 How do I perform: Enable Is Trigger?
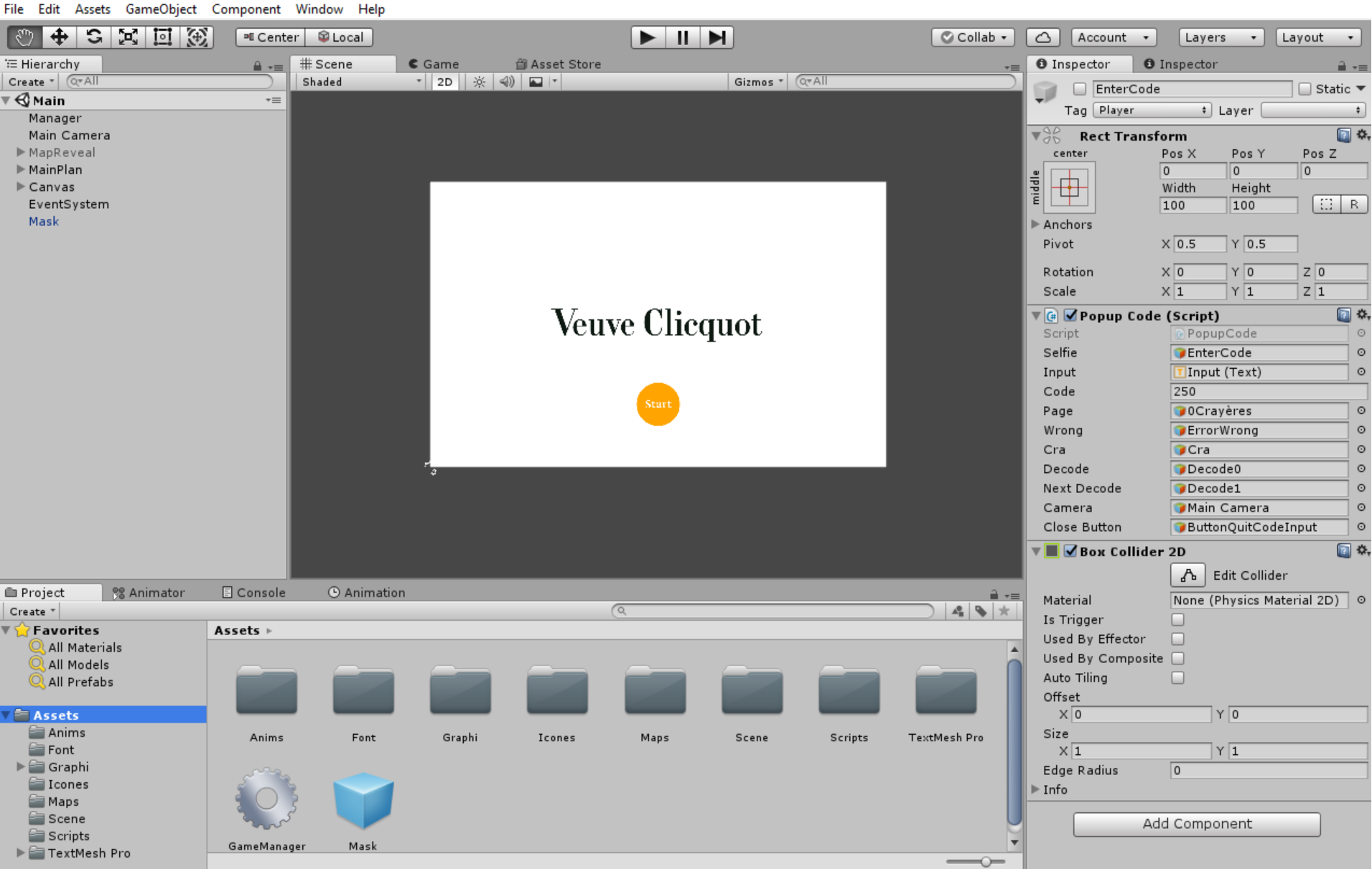click(1177, 619)
